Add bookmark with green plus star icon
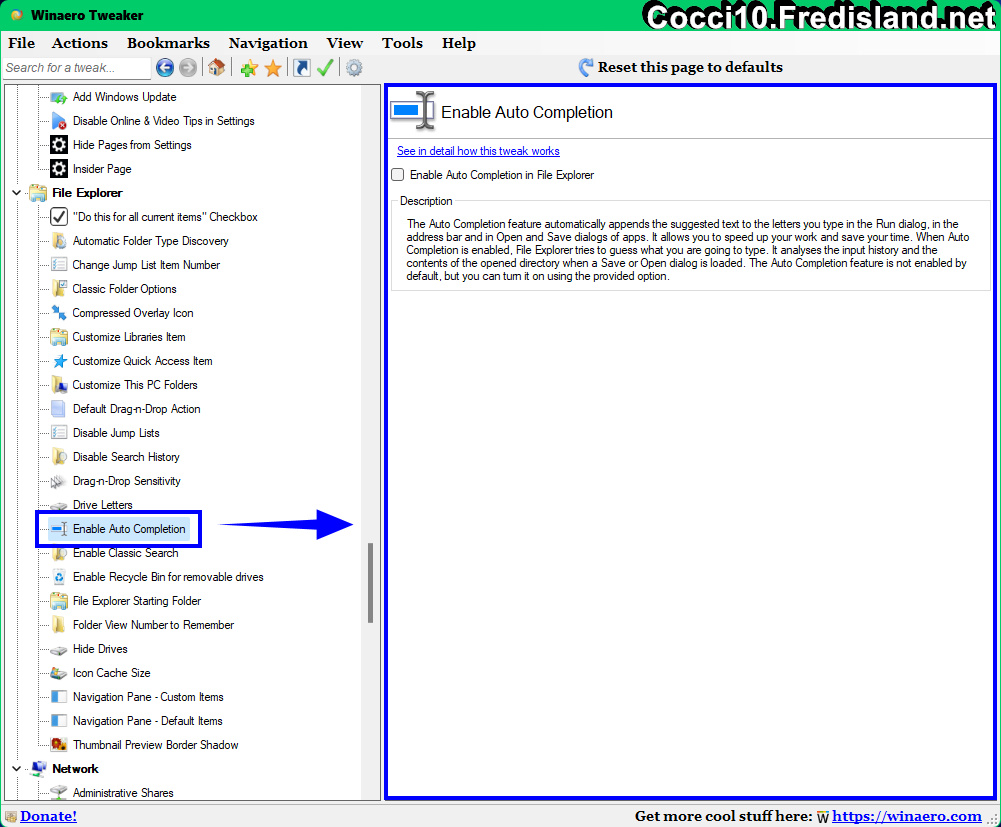This screenshot has height=827, width=1001. pyautogui.click(x=249, y=68)
